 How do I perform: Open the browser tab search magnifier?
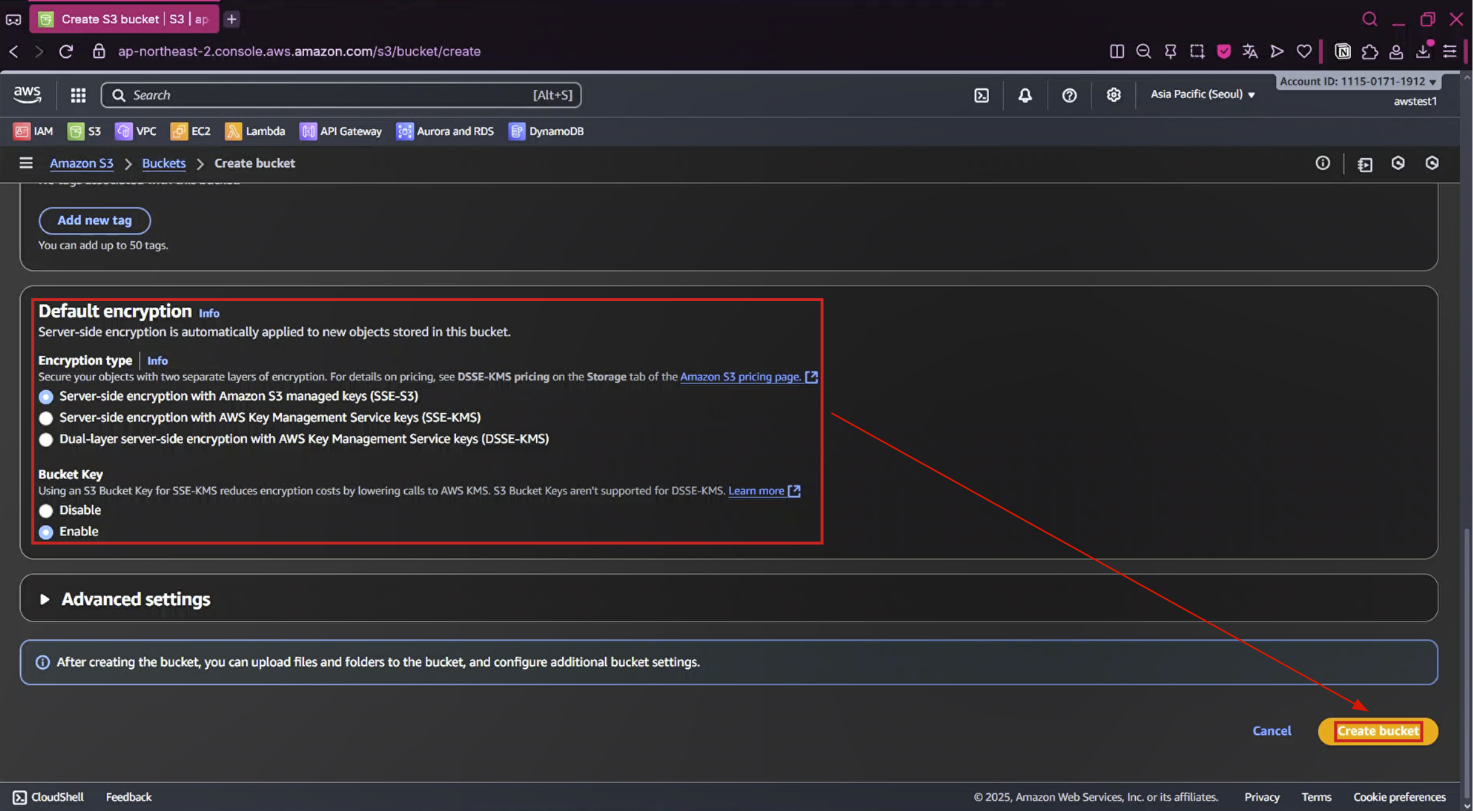[x=1370, y=19]
